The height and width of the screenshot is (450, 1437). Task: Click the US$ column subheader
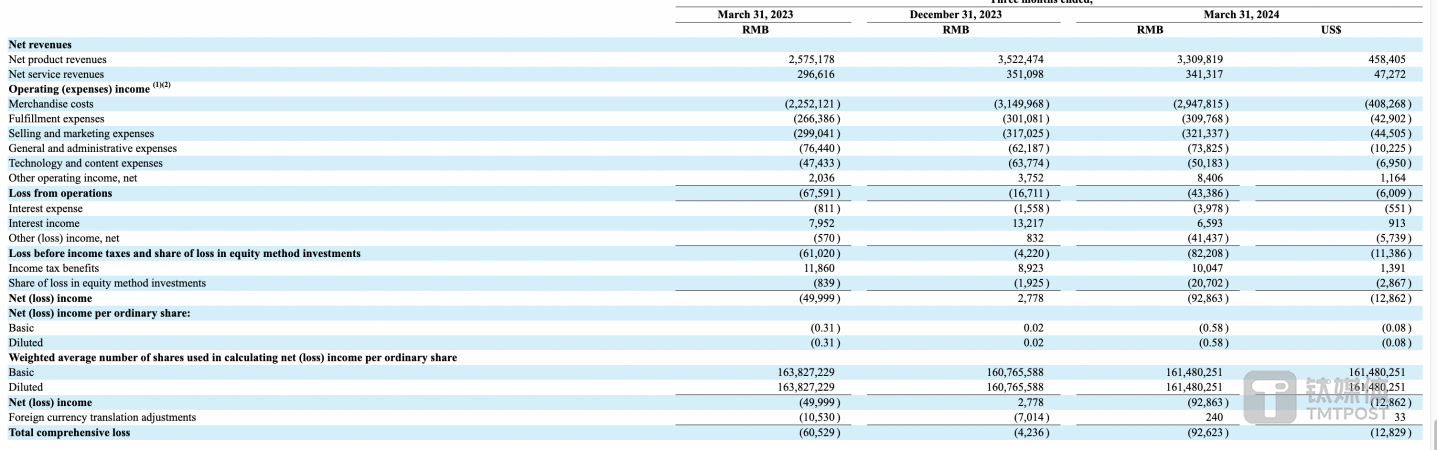pos(1330,30)
